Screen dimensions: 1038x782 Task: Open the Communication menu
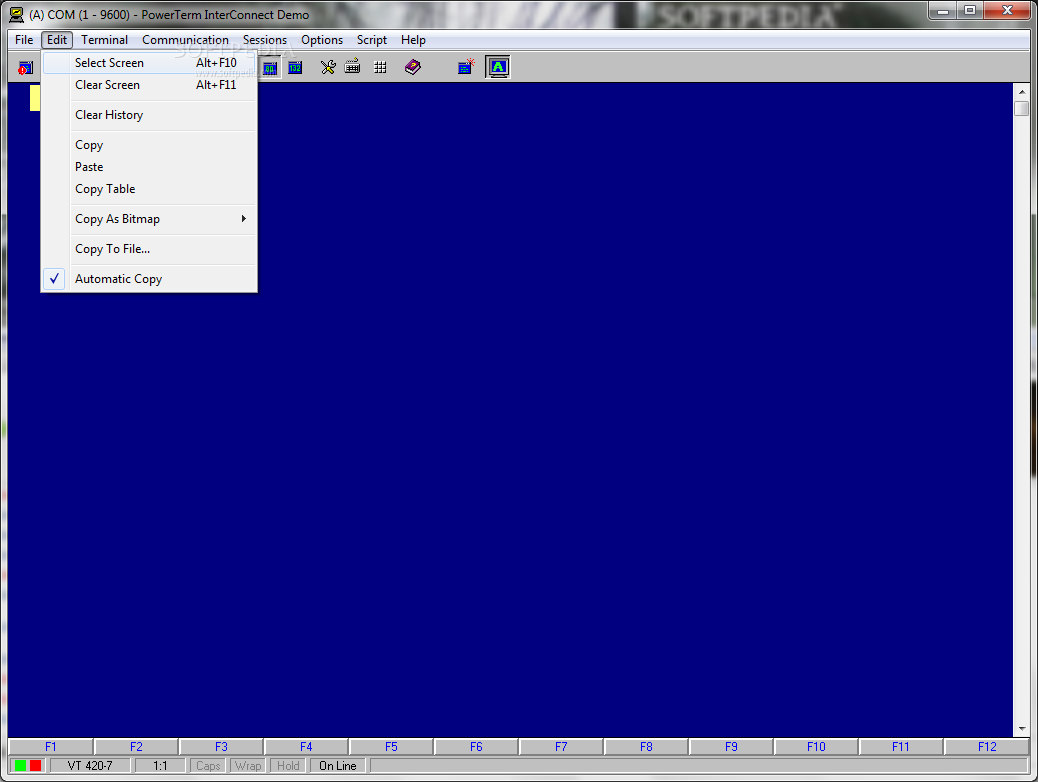185,40
